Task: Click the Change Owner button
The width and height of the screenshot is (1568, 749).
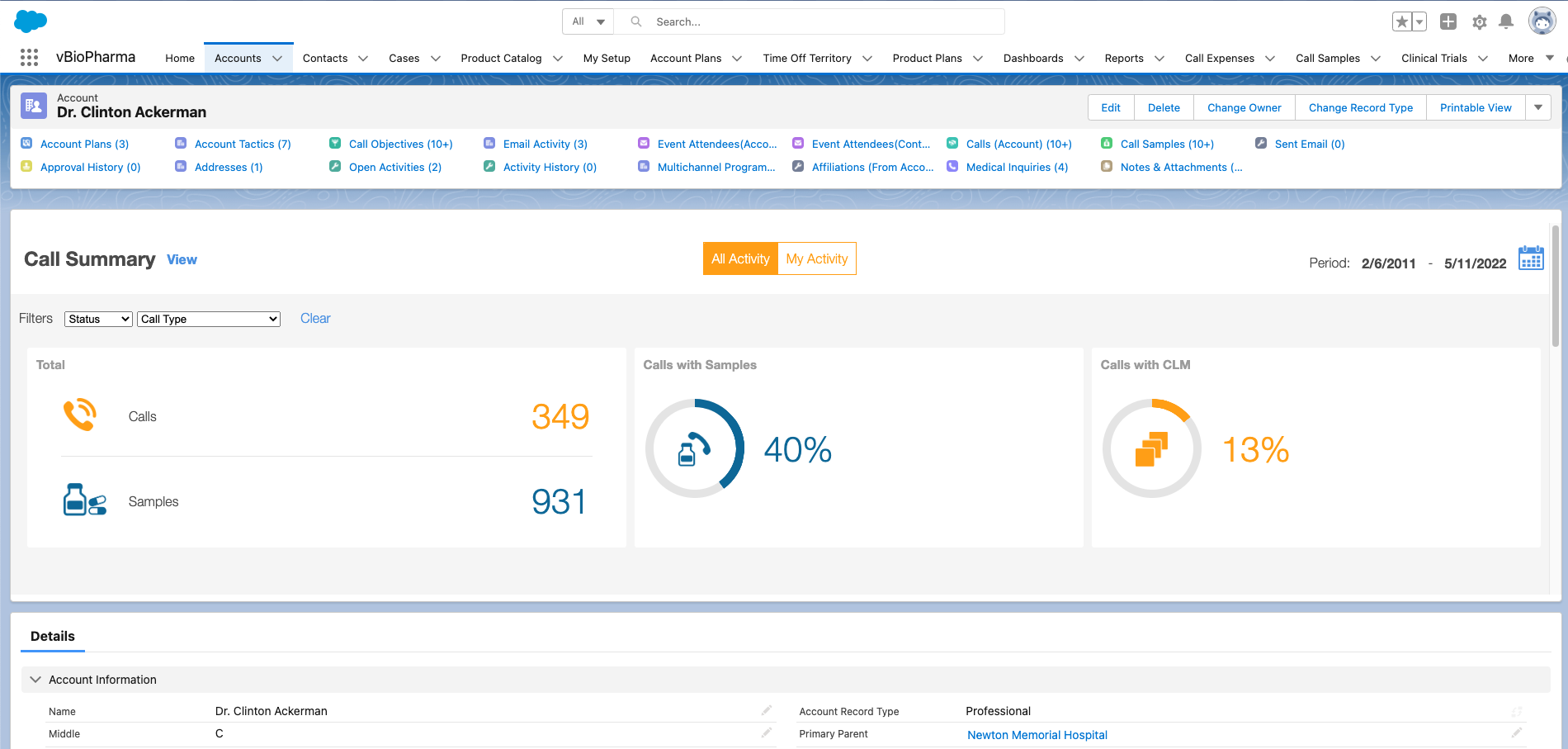Action: pyautogui.click(x=1244, y=108)
